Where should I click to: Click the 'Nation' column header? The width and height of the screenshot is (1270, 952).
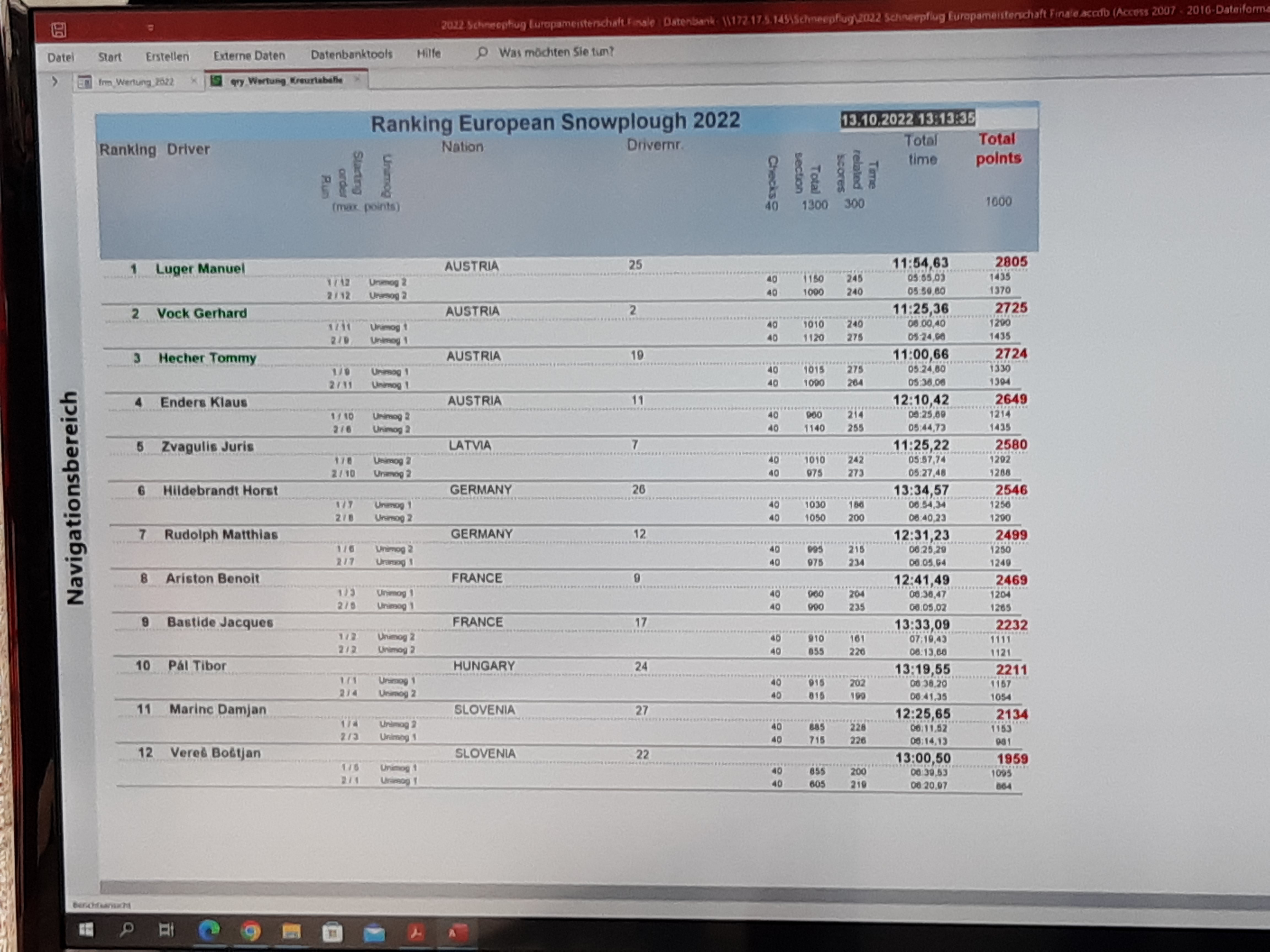462,147
